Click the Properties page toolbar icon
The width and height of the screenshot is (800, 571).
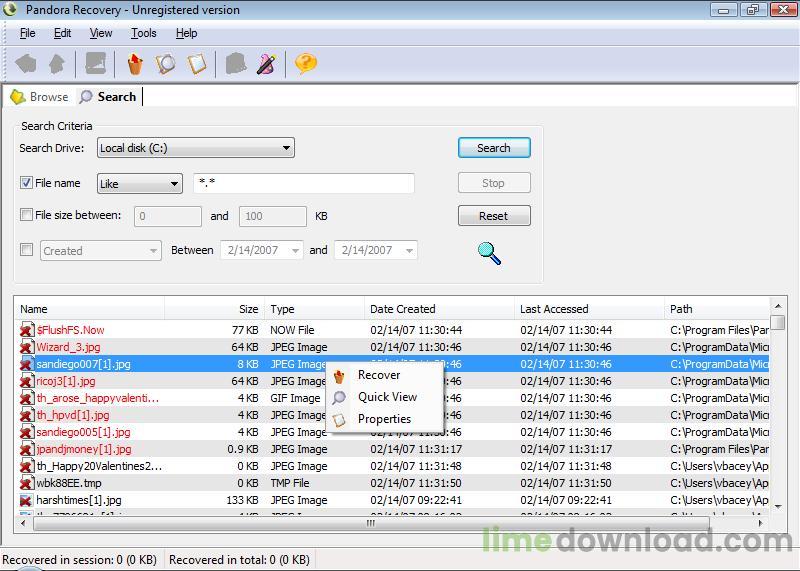(197, 64)
